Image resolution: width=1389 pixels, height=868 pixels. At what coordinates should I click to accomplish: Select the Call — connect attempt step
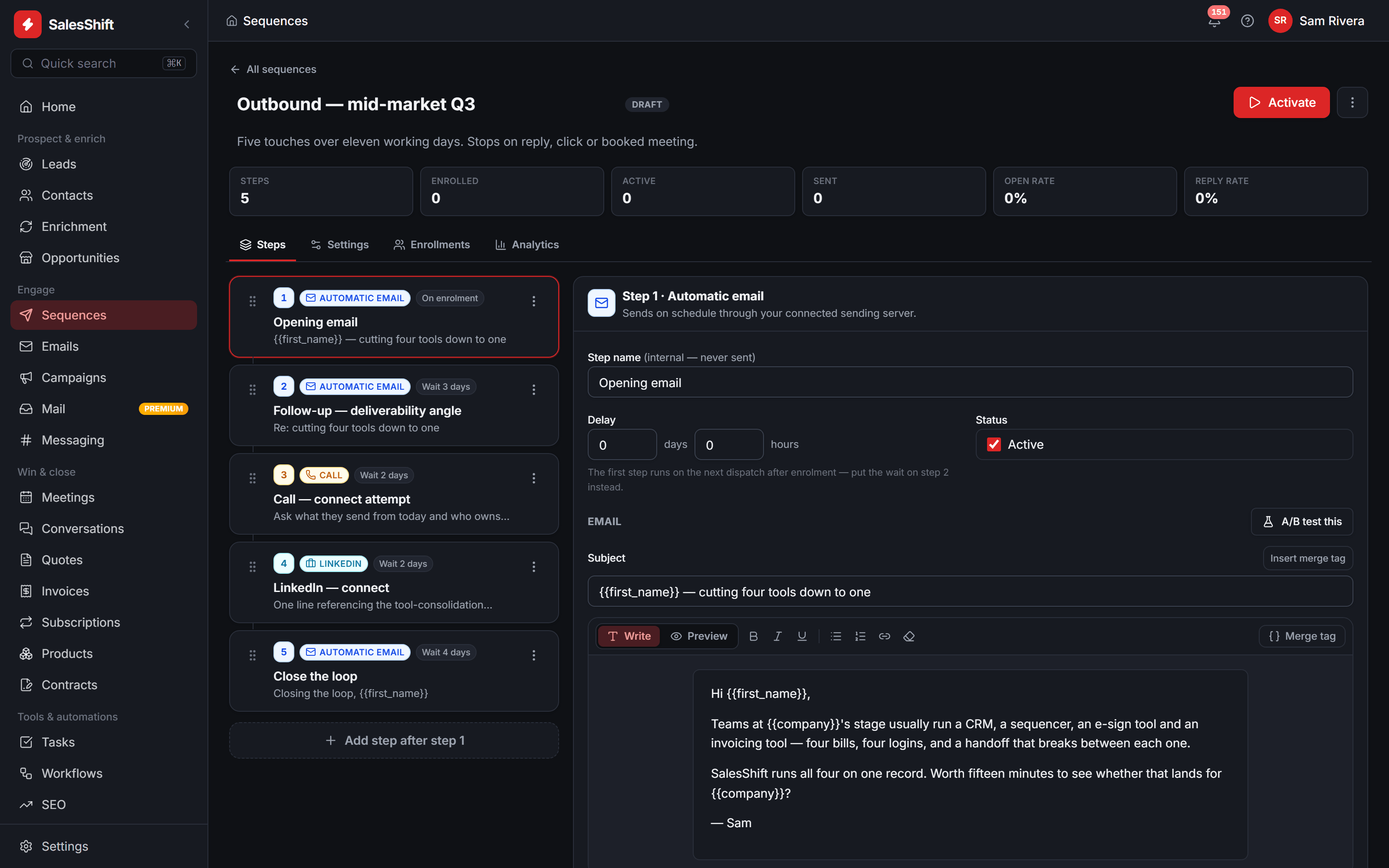[x=394, y=494]
